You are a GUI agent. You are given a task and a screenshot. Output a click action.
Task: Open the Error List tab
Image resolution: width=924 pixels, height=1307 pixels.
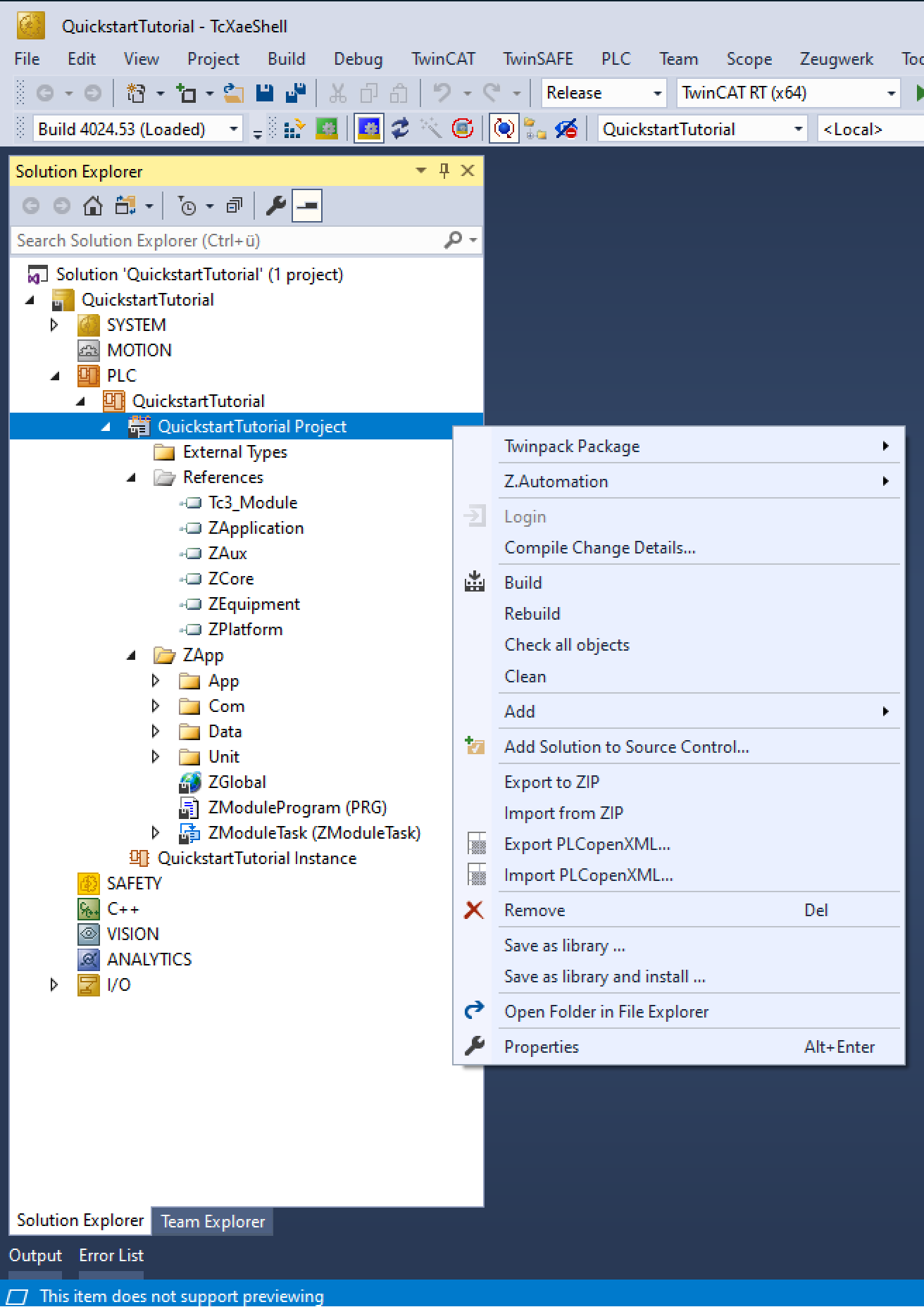pos(111,1256)
